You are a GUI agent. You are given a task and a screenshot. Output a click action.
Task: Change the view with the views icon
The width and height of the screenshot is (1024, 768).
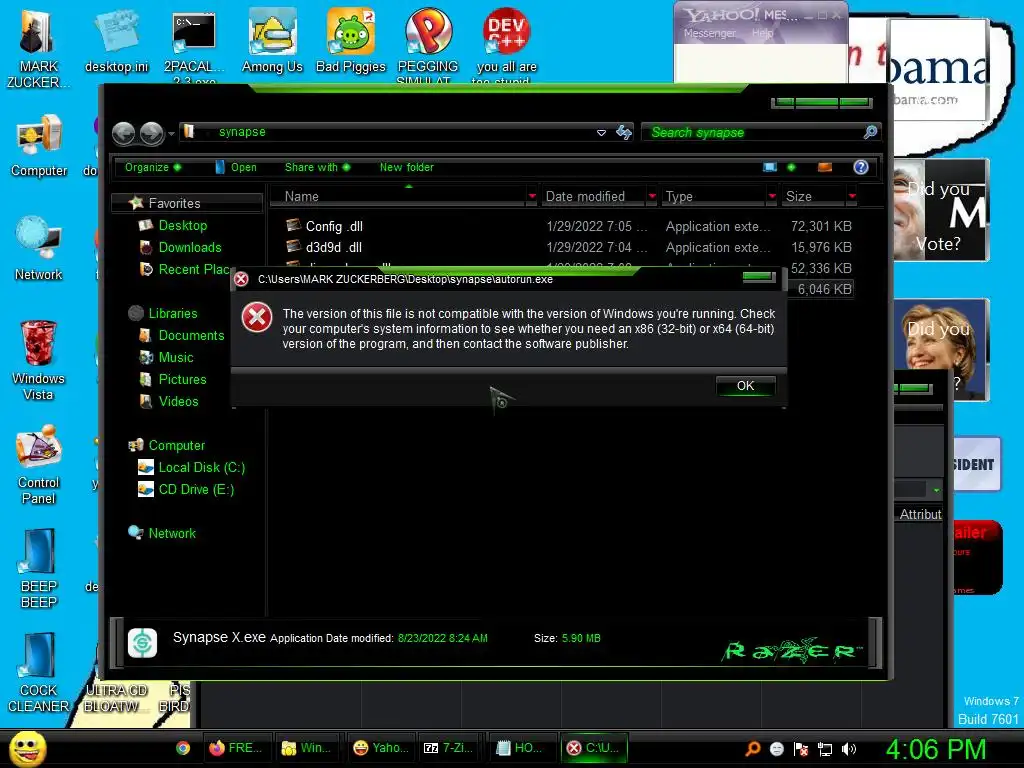point(770,167)
